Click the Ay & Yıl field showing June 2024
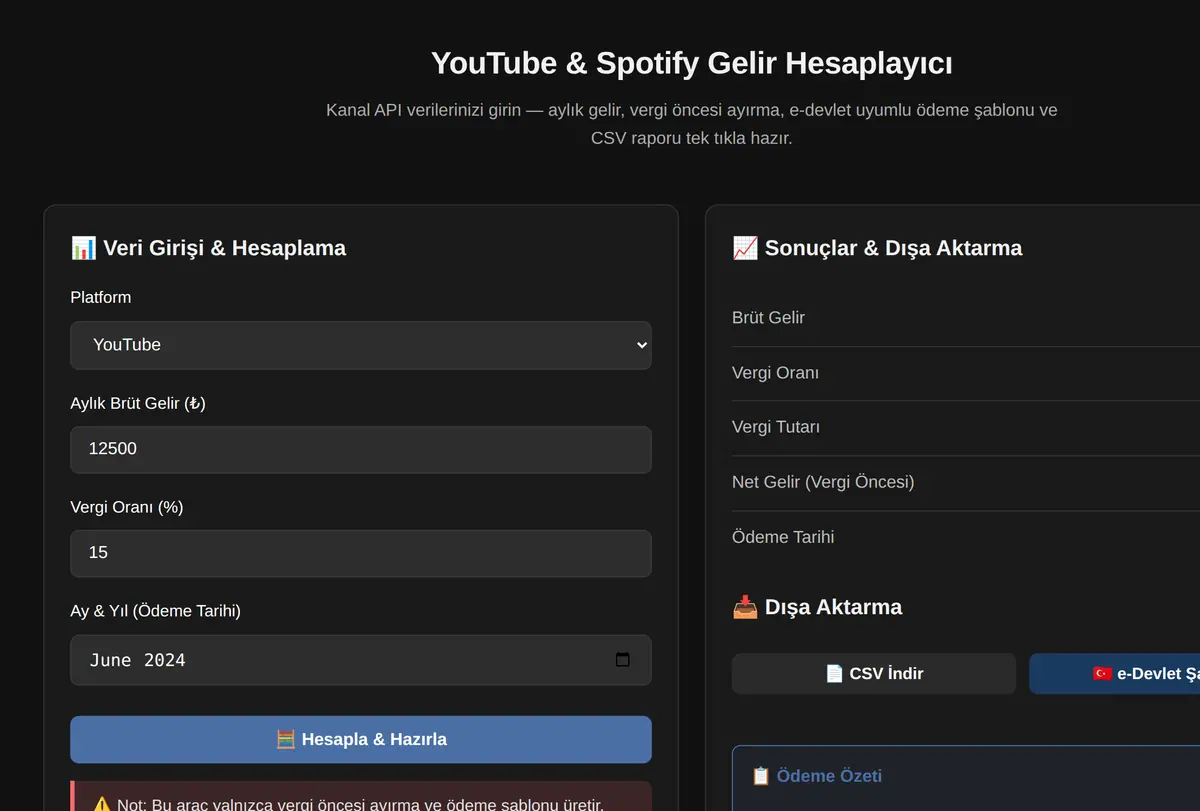The image size is (1200, 811). pos(361,660)
